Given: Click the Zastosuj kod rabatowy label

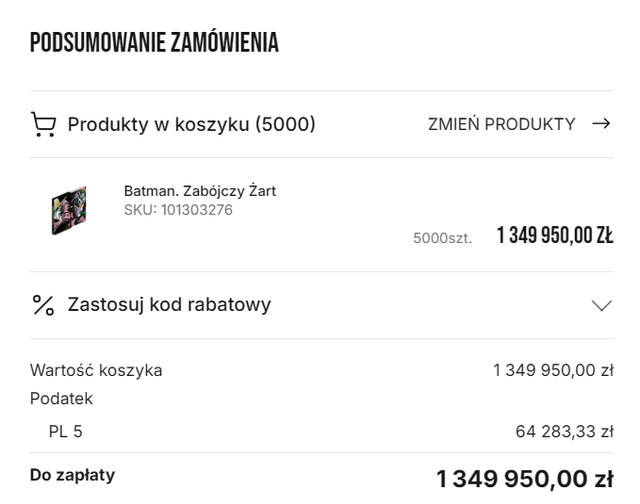Looking at the screenshot, I should click(x=169, y=305).
